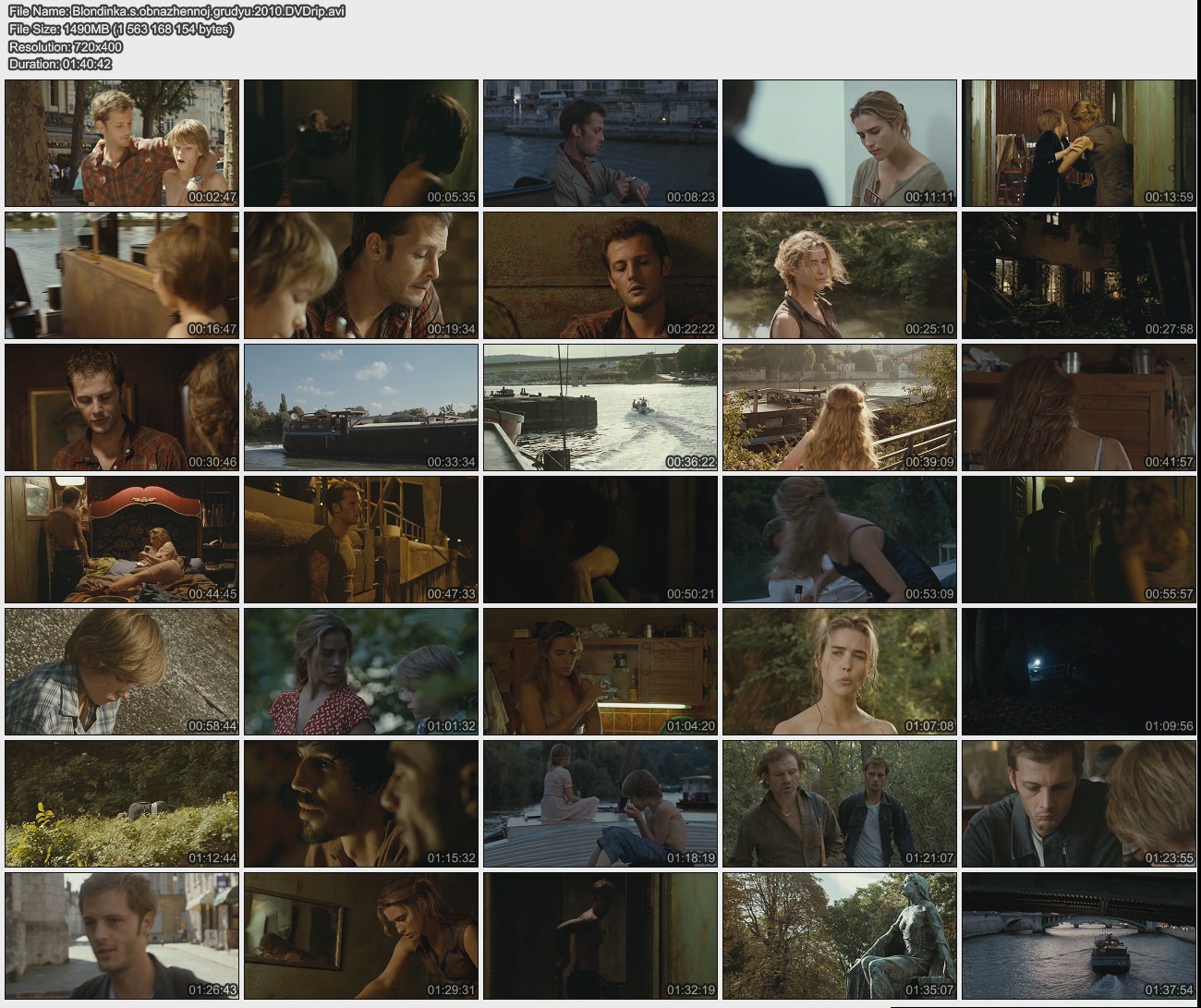Click the frame marked 00:41:57
Image resolution: width=1201 pixels, height=1008 pixels.
coord(1079,407)
